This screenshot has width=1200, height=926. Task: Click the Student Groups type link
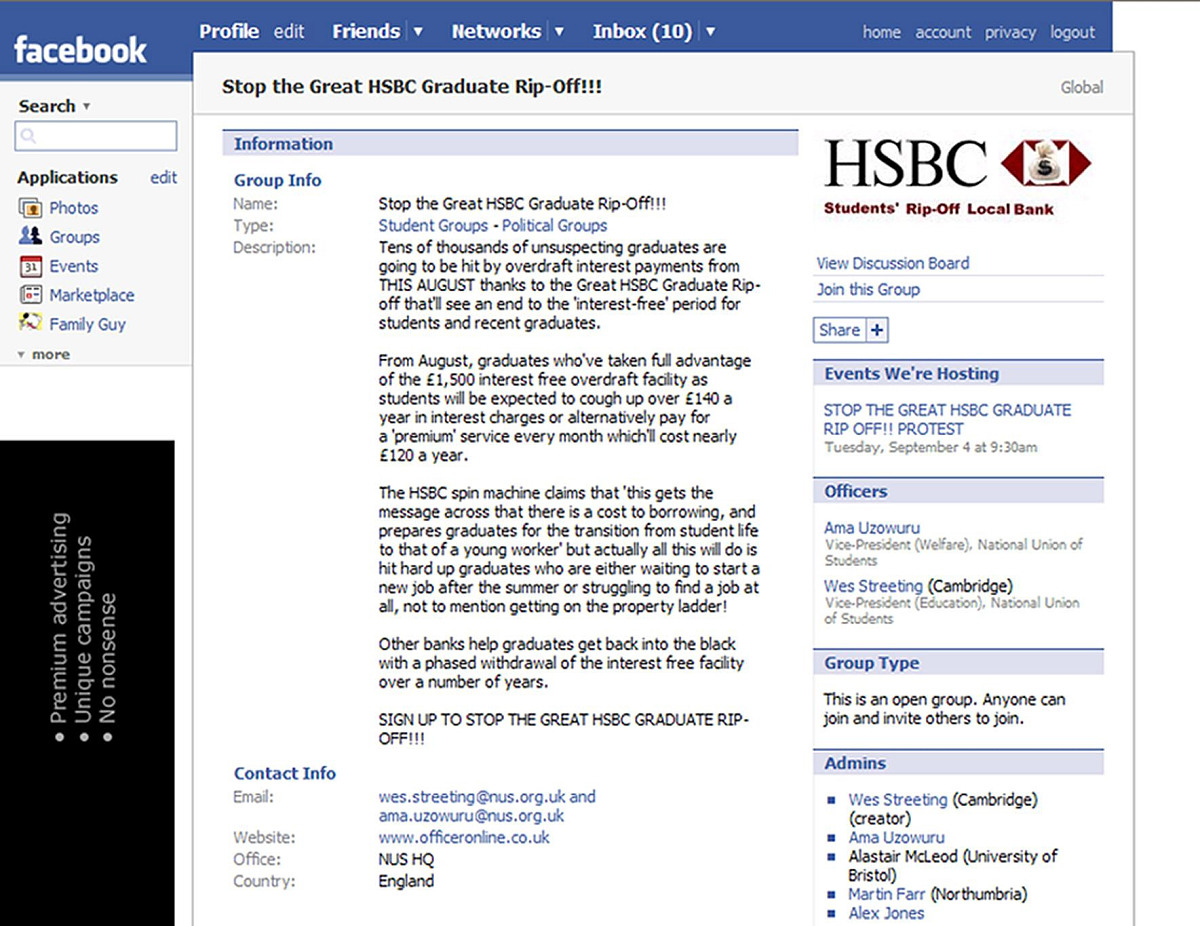(433, 225)
